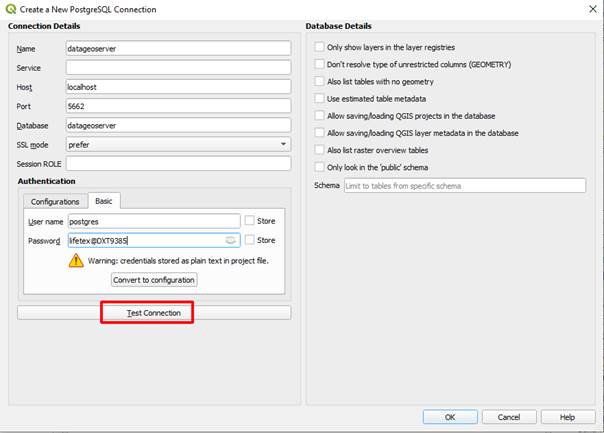
Task: Enable 'Also list tables with no geometry'
Action: click(319, 81)
